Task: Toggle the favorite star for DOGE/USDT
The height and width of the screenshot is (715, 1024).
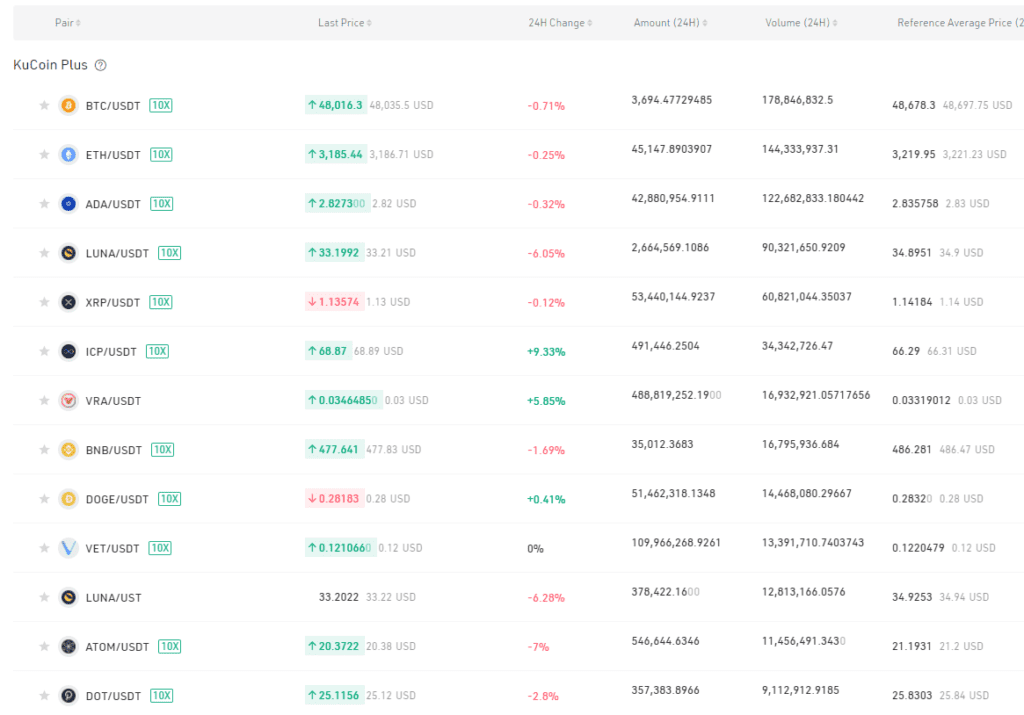Action: 44,499
